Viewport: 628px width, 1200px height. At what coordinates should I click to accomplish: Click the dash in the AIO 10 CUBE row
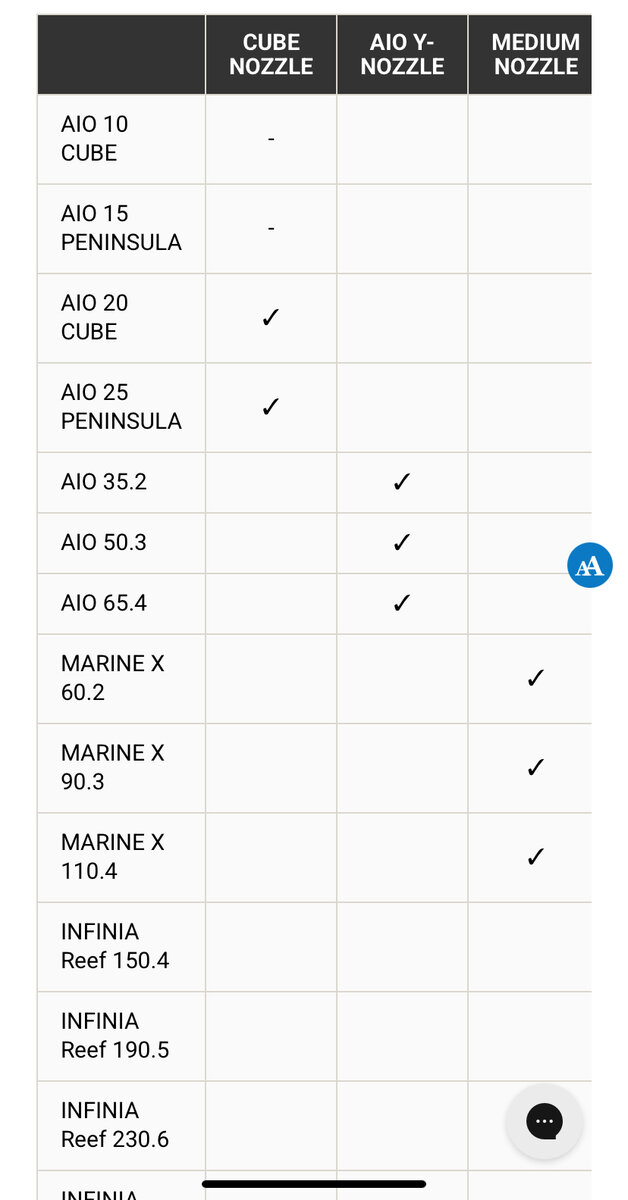(x=271, y=139)
